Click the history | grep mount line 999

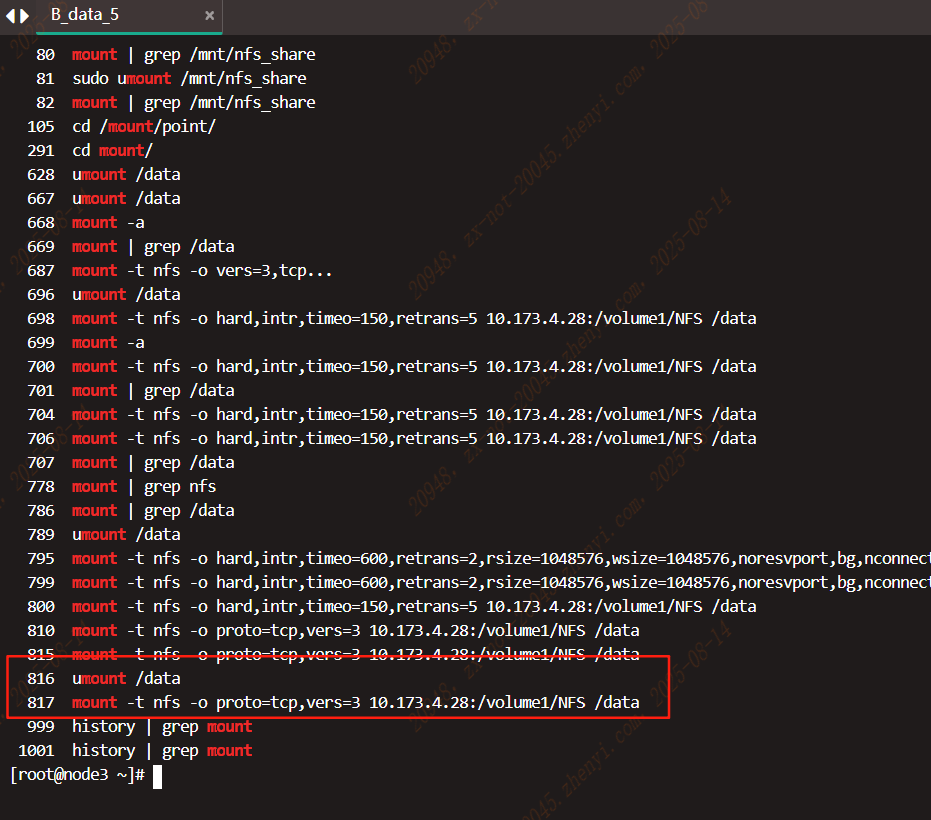click(x=160, y=726)
